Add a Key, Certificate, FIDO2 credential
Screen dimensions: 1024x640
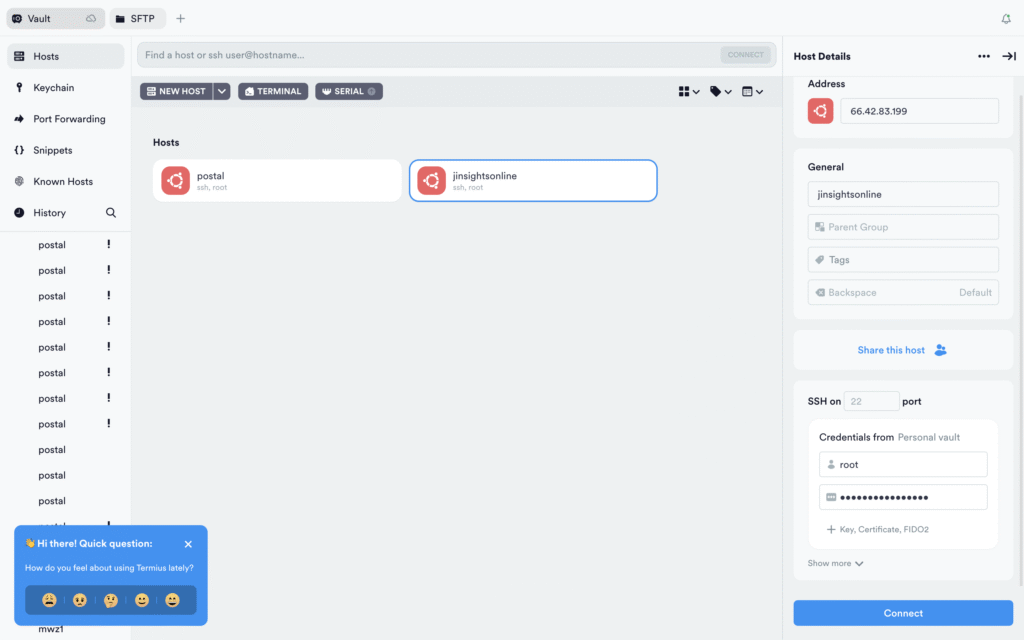click(x=878, y=529)
